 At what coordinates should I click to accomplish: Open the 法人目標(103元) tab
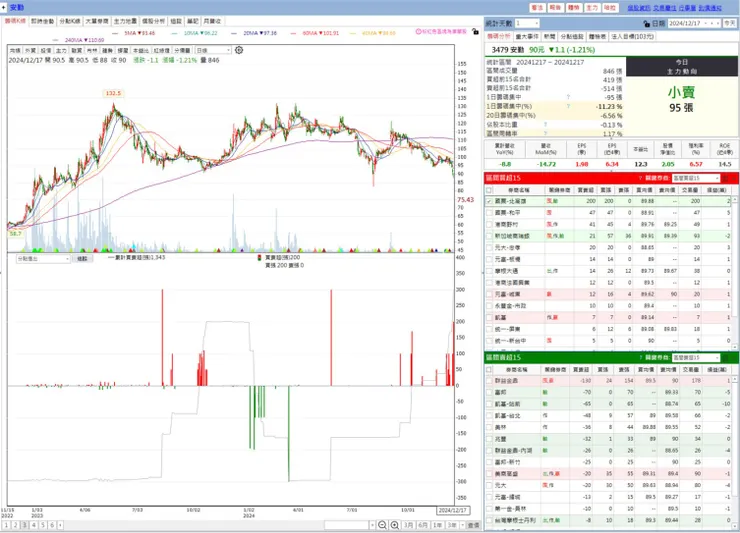tap(633, 36)
